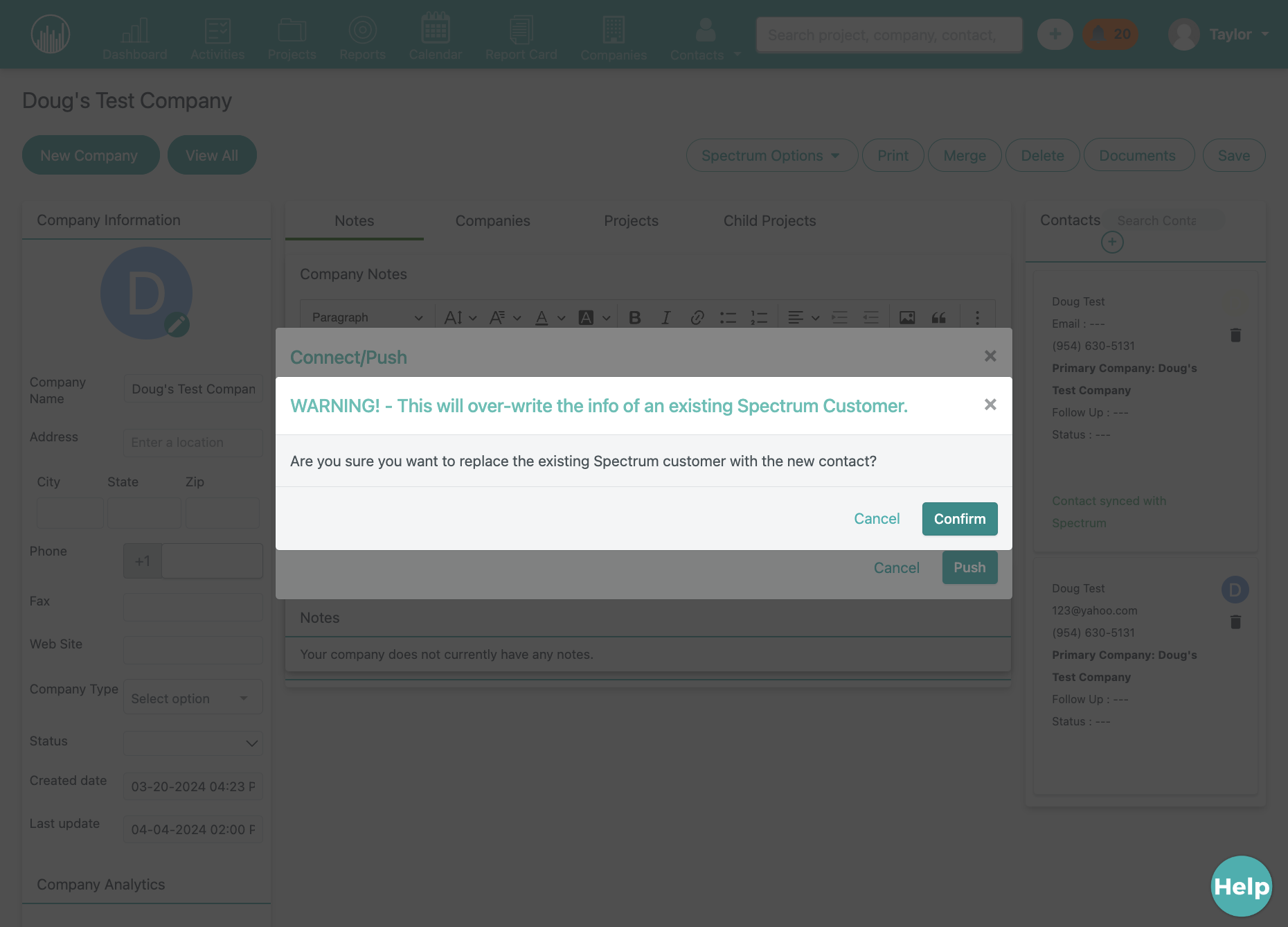Insert image in notes editor
This screenshot has width=1288, height=927.
click(907, 317)
